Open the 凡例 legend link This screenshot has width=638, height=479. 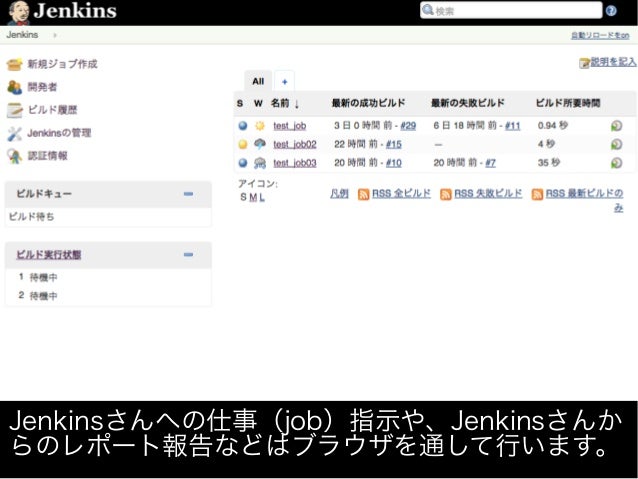pos(339,194)
